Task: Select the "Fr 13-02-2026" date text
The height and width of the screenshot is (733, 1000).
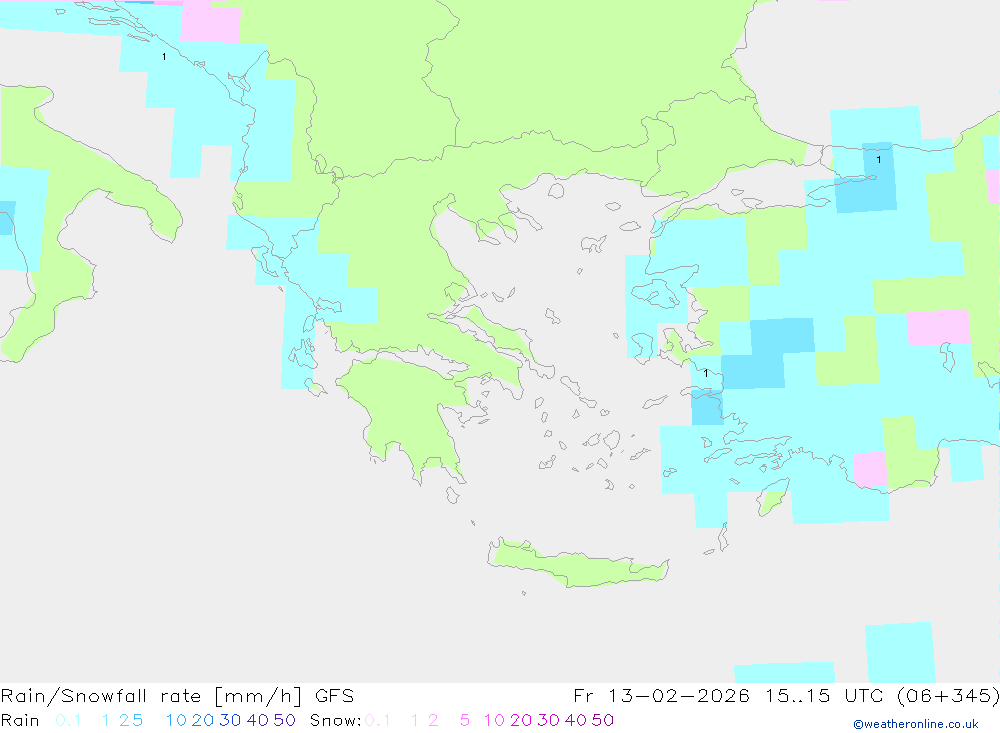Action: coord(661,696)
